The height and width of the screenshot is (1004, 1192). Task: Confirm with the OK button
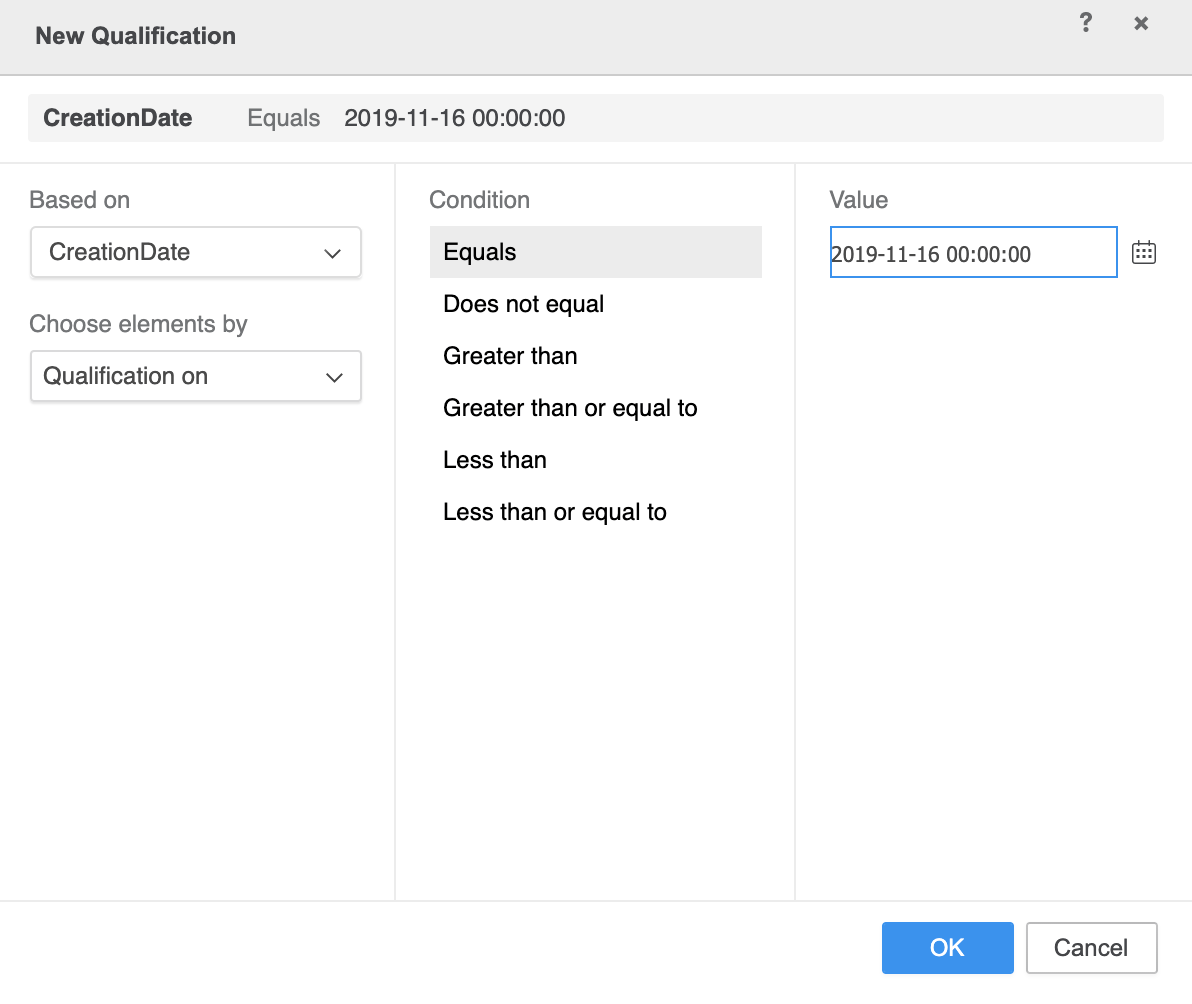947,948
